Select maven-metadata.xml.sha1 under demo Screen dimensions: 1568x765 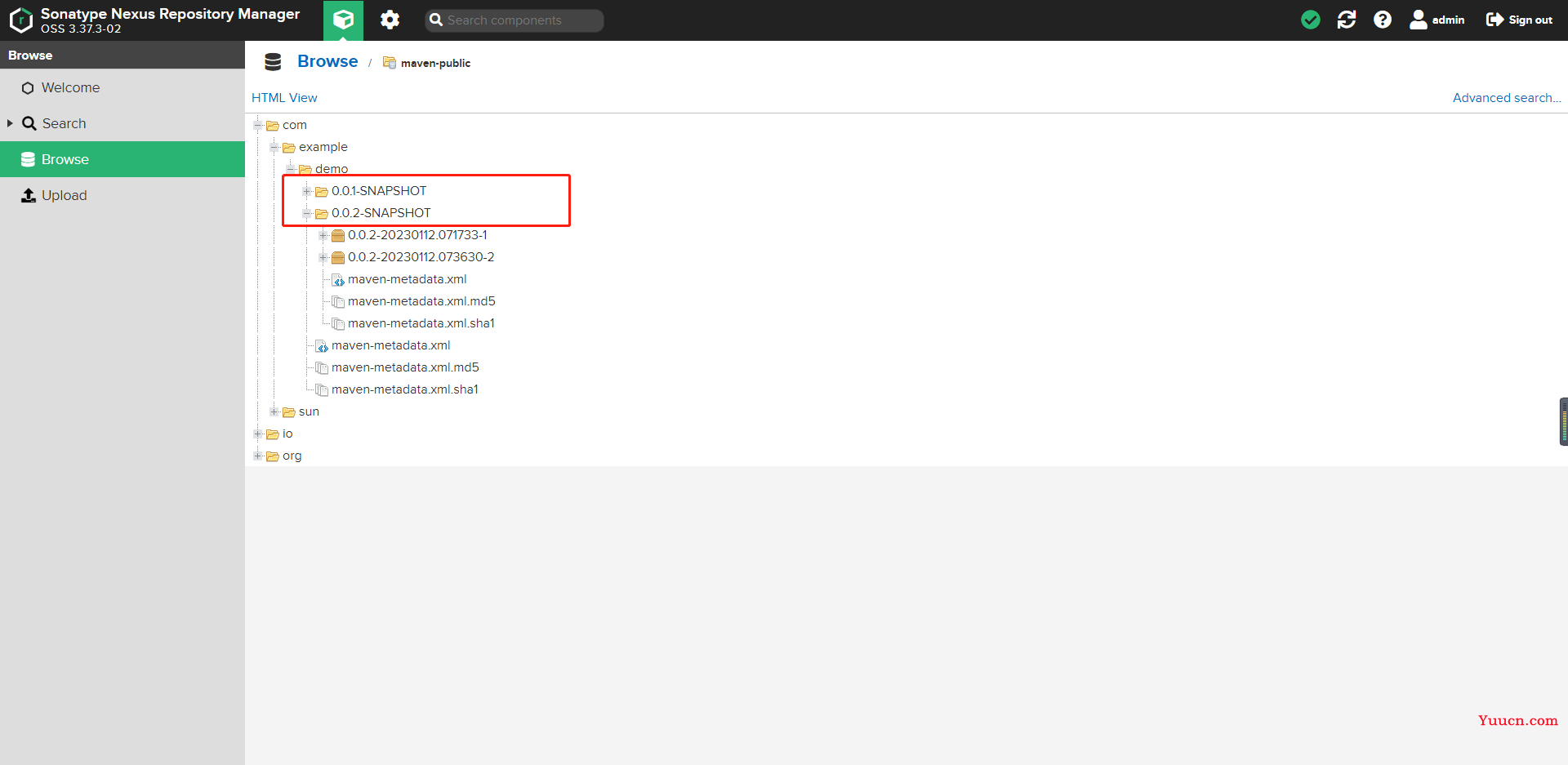coord(404,389)
